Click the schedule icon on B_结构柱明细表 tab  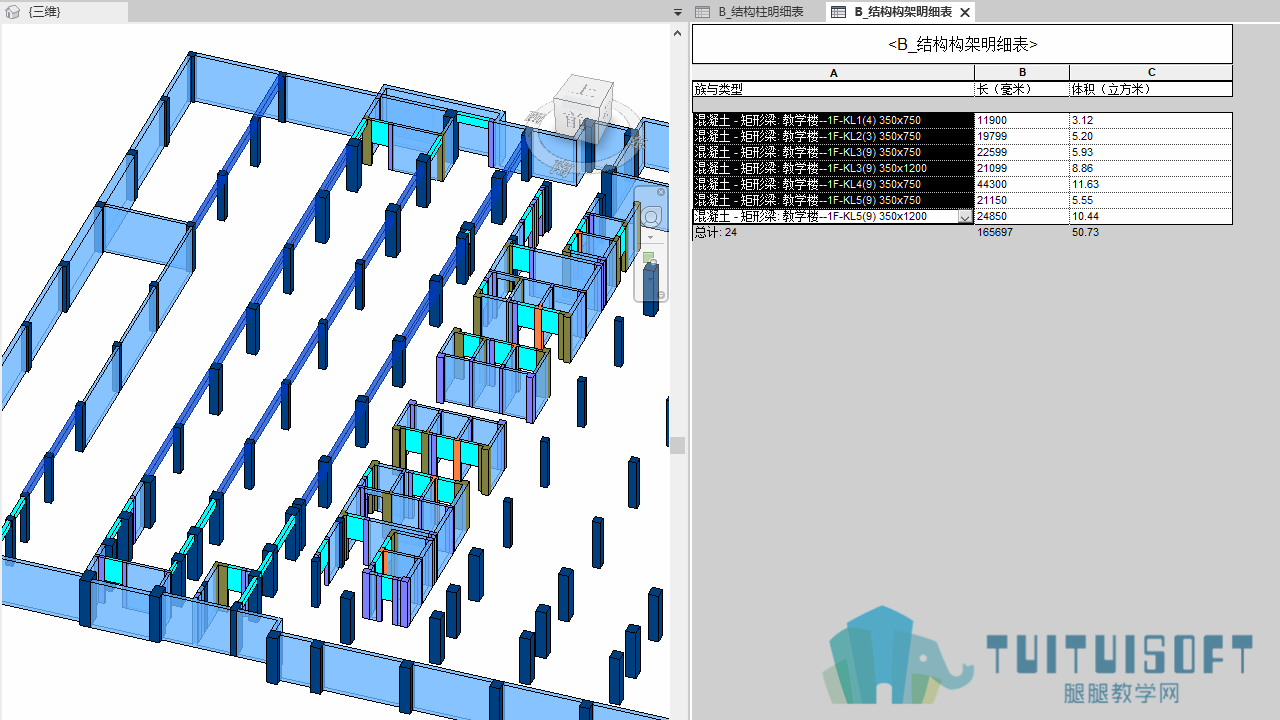703,12
